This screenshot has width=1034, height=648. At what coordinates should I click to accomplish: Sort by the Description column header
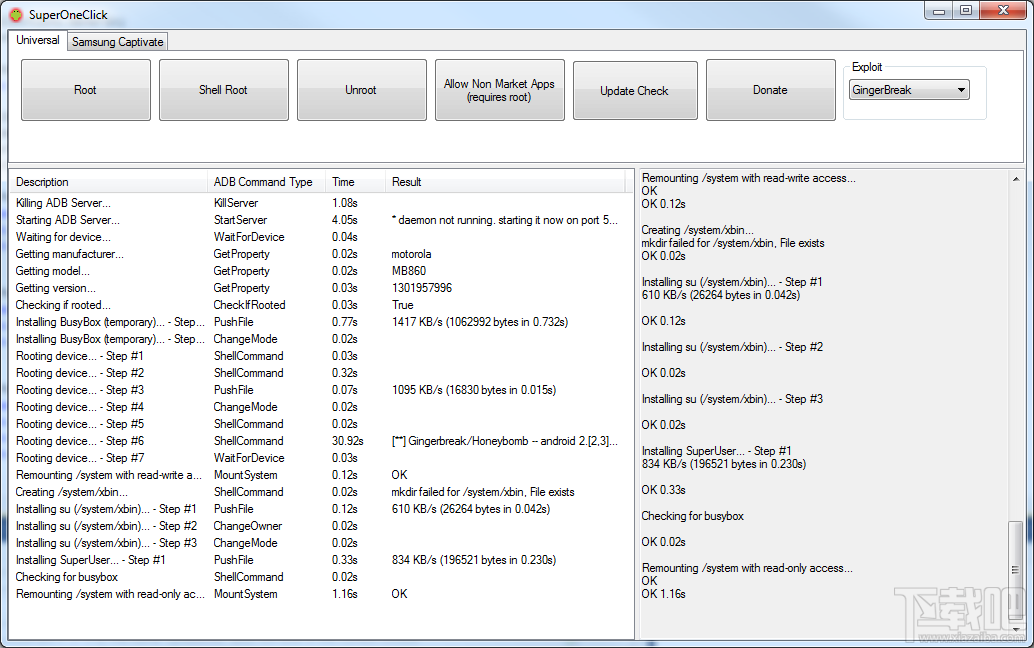tap(108, 182)
